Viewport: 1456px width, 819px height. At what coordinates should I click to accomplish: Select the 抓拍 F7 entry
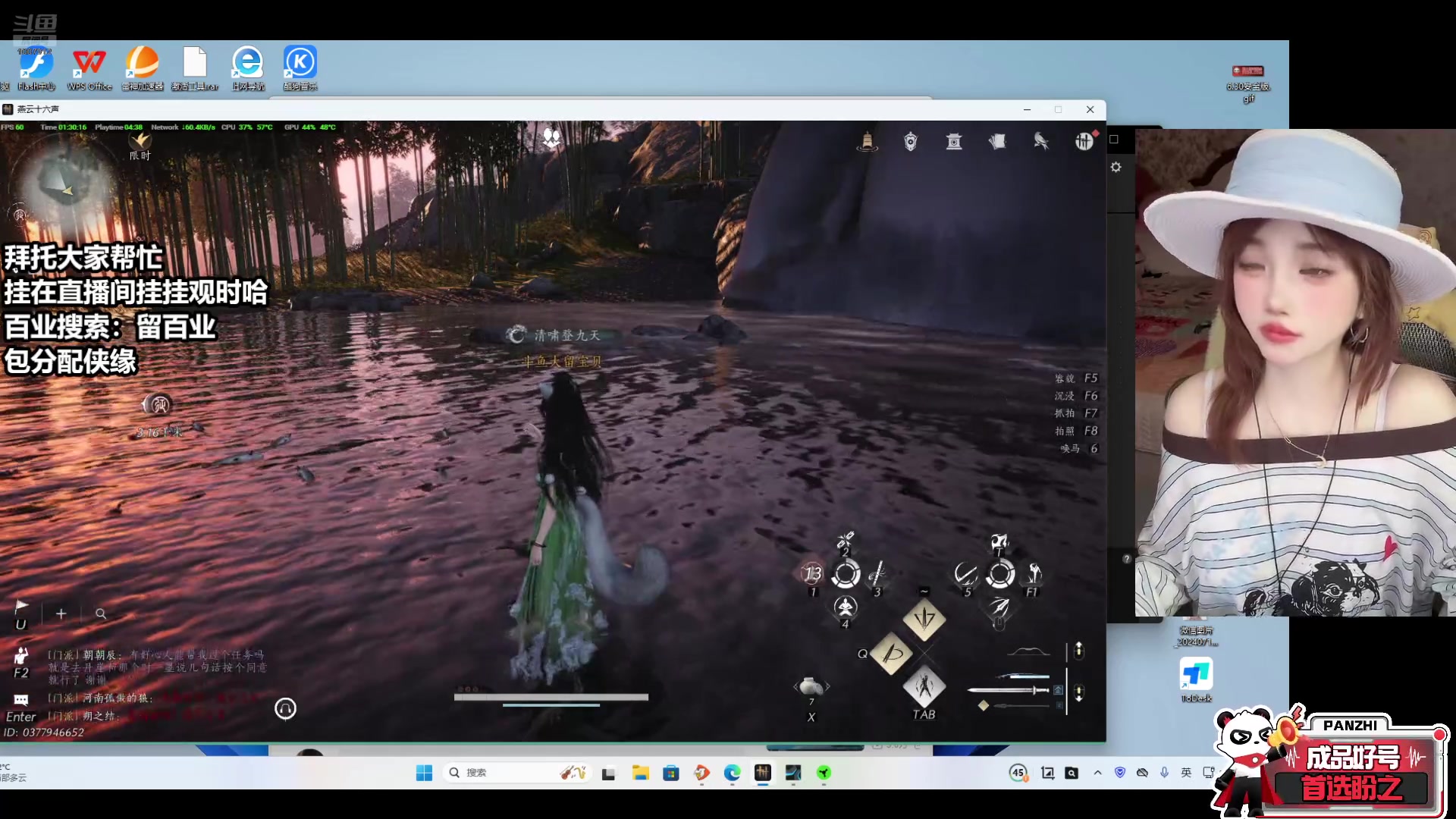click(1075, 413)
